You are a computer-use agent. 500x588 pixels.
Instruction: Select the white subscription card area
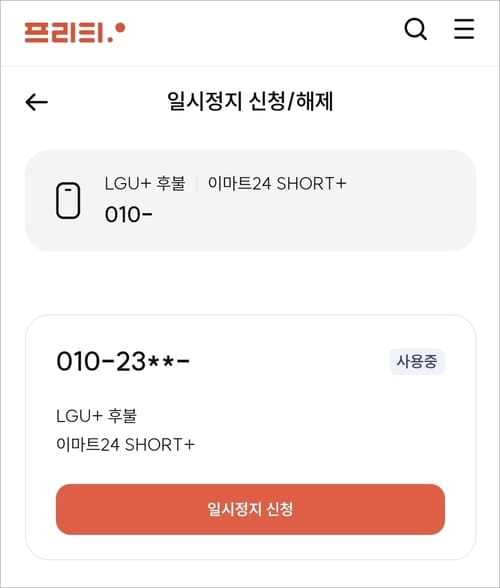251,437
